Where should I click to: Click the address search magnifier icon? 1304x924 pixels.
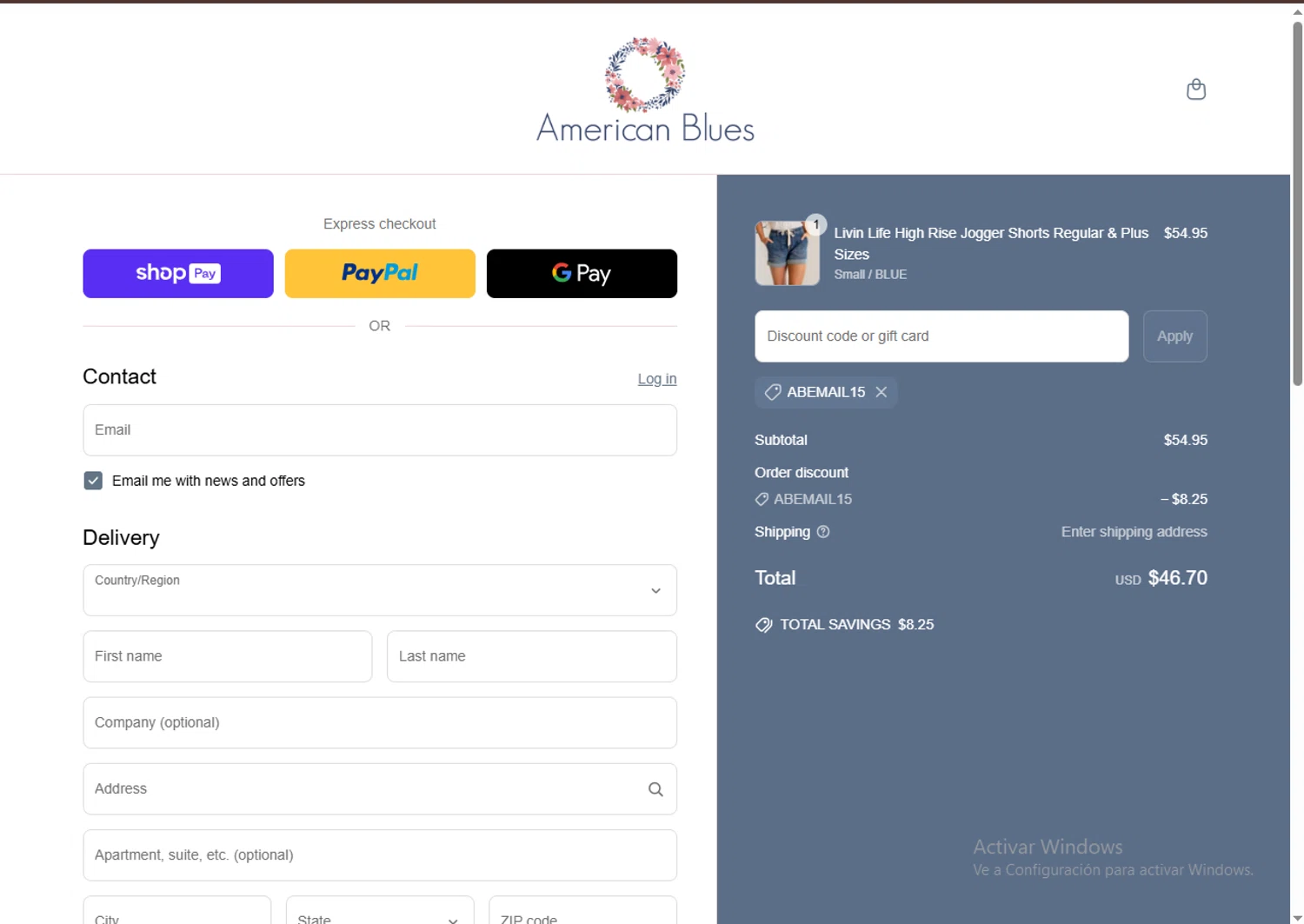click(655, 789)
